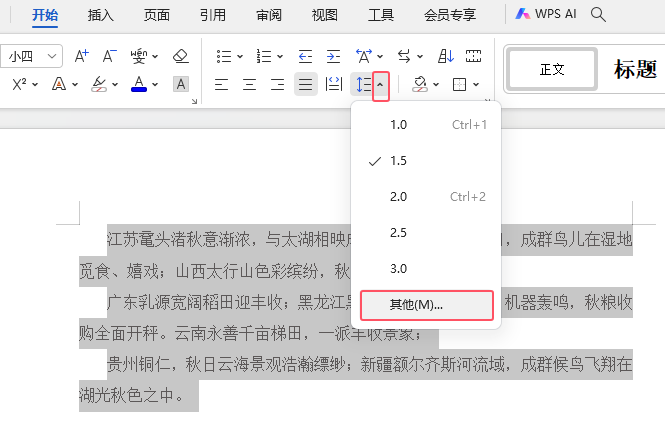The image size is (665, 444).
Task: Click the paragraph shading bucket icon
Action: (420, 84)
